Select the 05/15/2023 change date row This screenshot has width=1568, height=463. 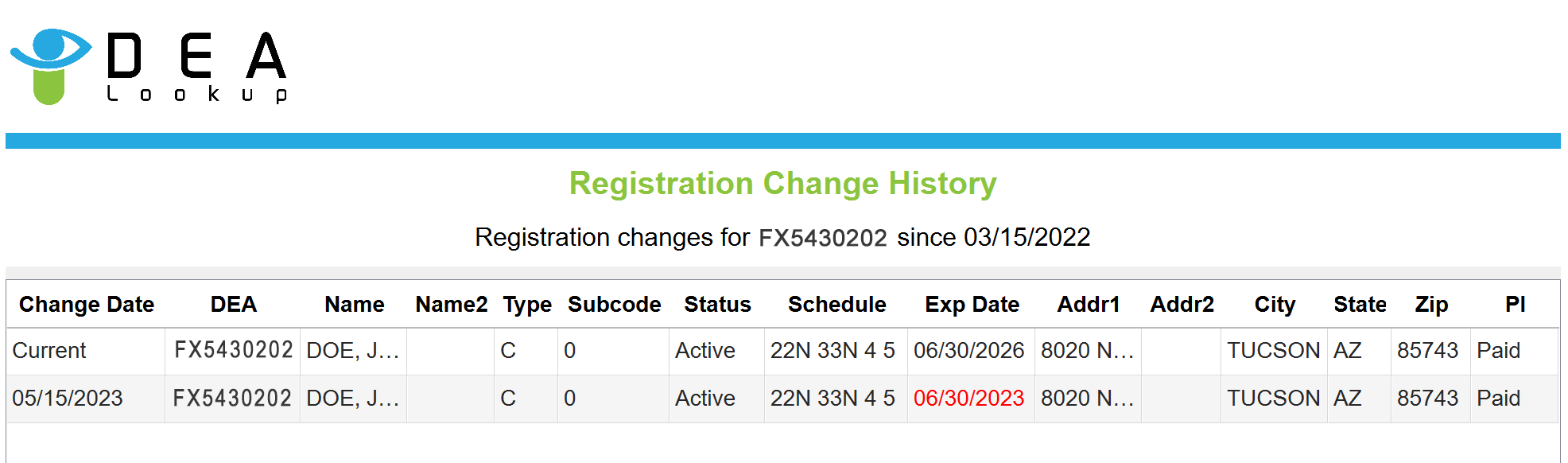[68, 399]
